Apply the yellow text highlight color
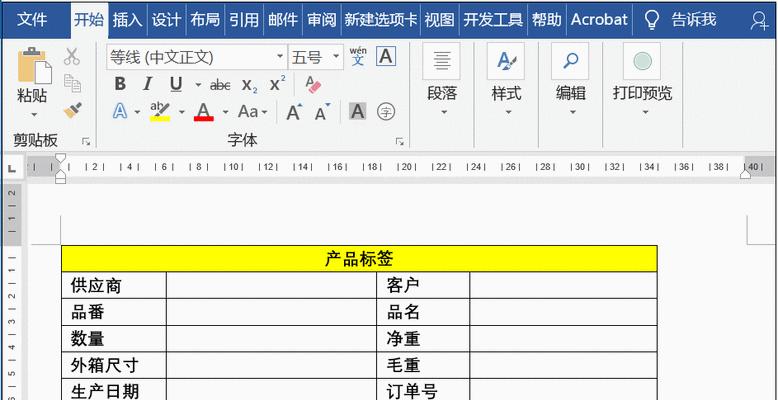778x400 pixels. pyautogui.click(x=159, y=112)
